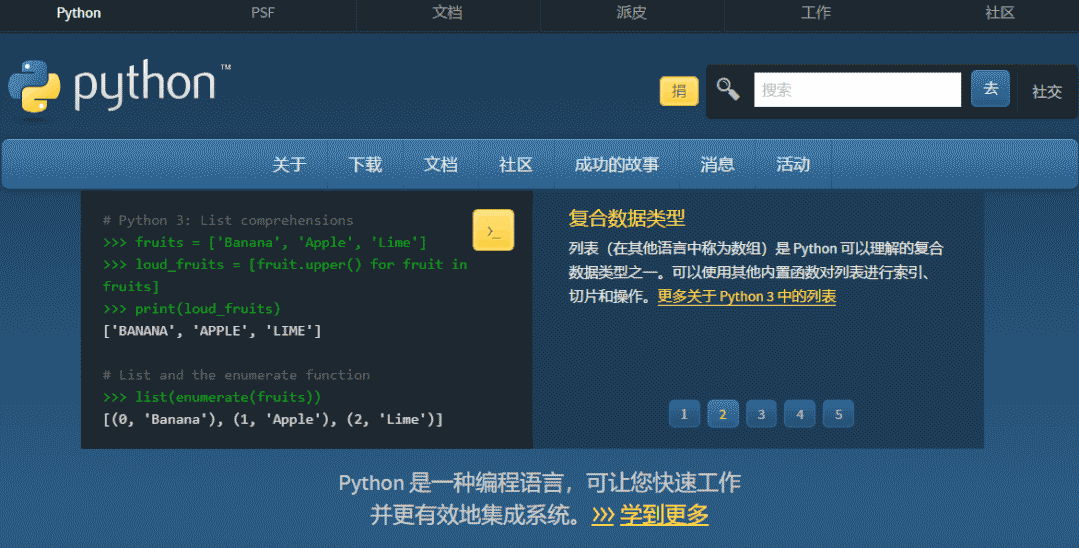This screenshot has height=548, width=1079.
Task: Open 更多关于 Python 3 中的列表 link
Action: 746,297
